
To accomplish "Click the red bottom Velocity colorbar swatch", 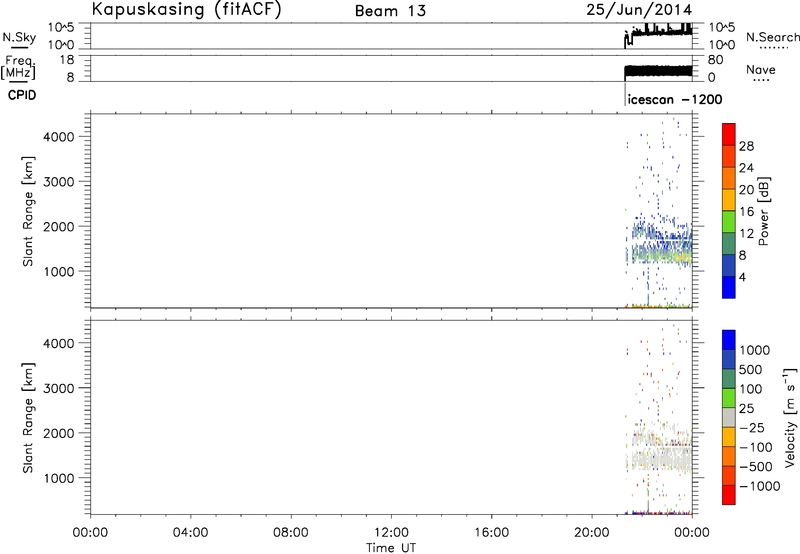I will (729, 495).
